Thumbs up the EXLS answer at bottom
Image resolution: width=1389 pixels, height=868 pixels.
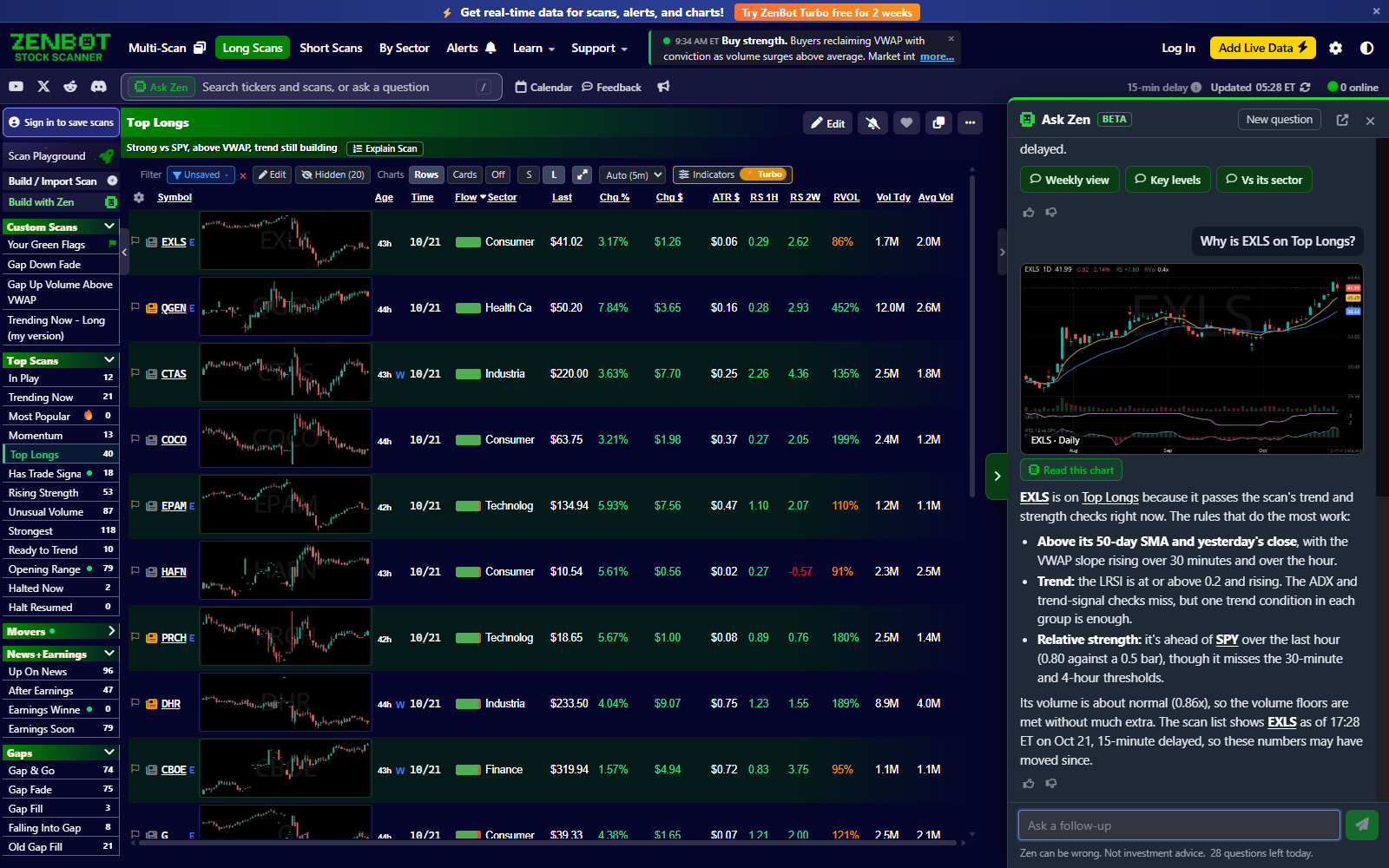pyautogui.click(x=1029, y=783)
